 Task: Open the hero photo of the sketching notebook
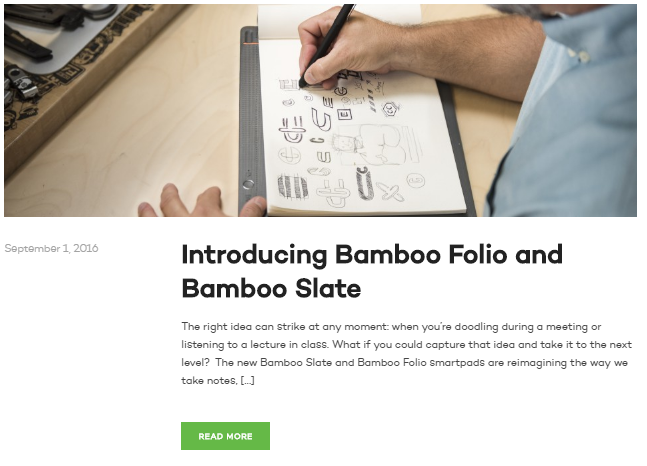pos(320,110)
